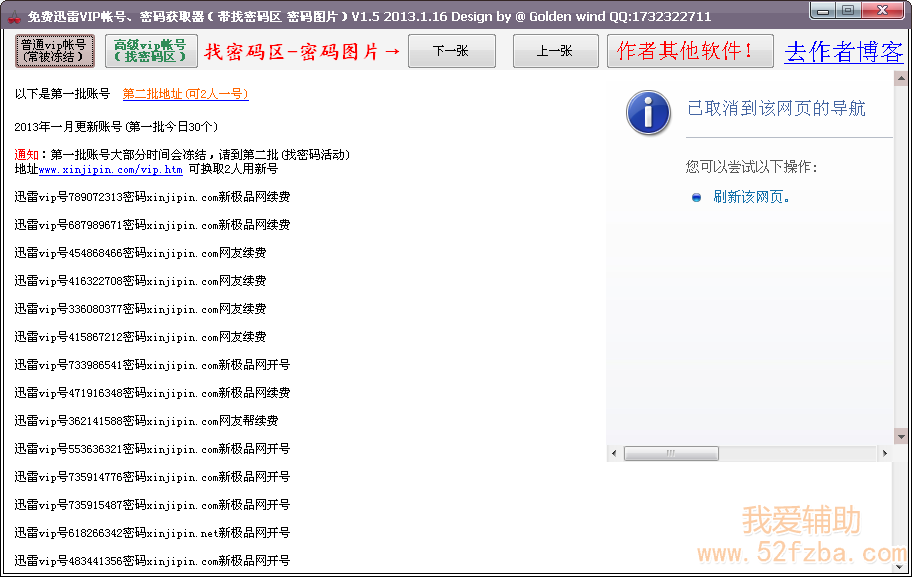Select account line 735915487
The width and height of the screenshot is (912, 577).
152,505
